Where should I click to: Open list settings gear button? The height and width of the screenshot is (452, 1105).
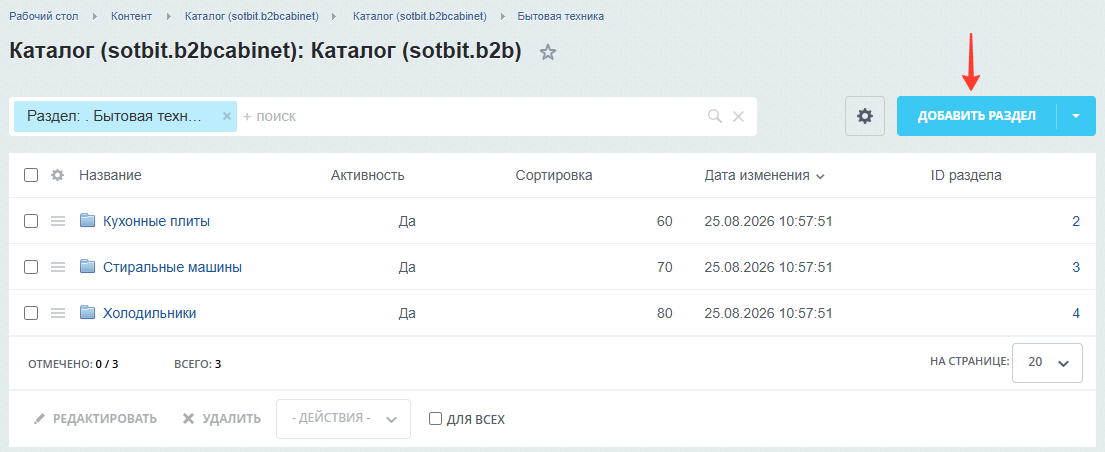pos(865,116)
